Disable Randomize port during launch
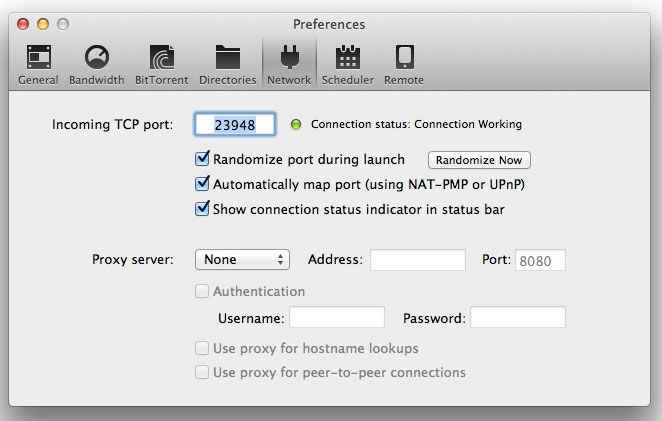Screen dimensions: 662x421 (202, 159)
